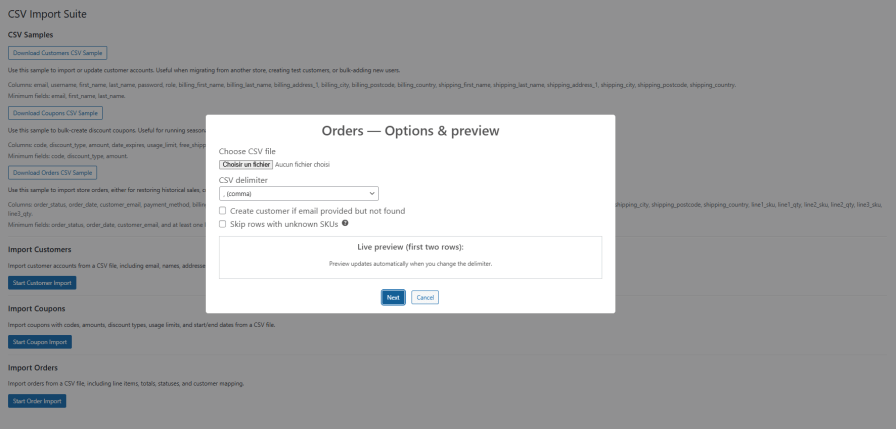Tick the Skip rows with unknown SKUs checkbox
Viewport: 896px width, 429px height.
coord(223,225)
